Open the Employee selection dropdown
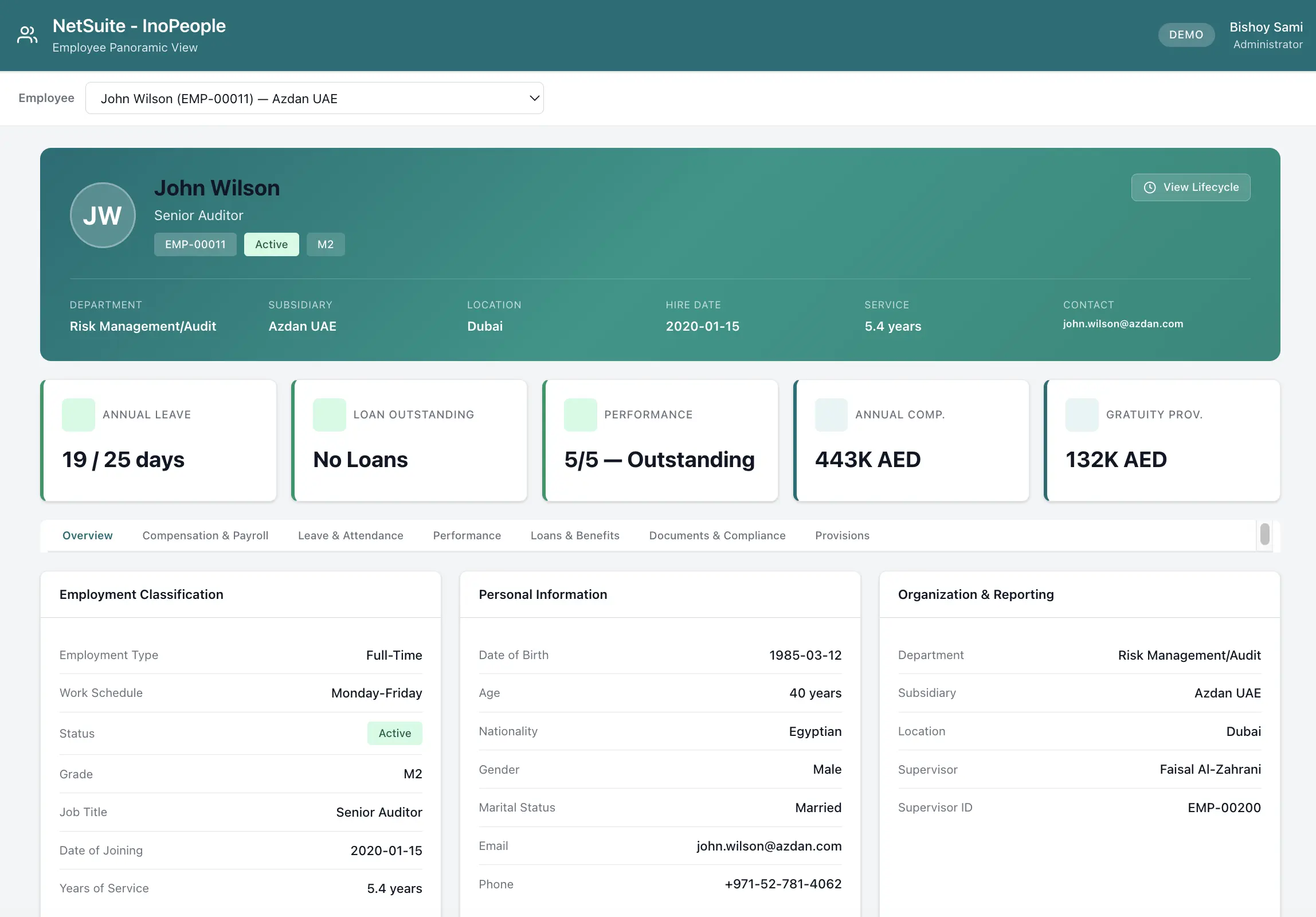Screen dimensions: 1316x917 point(315,98)
